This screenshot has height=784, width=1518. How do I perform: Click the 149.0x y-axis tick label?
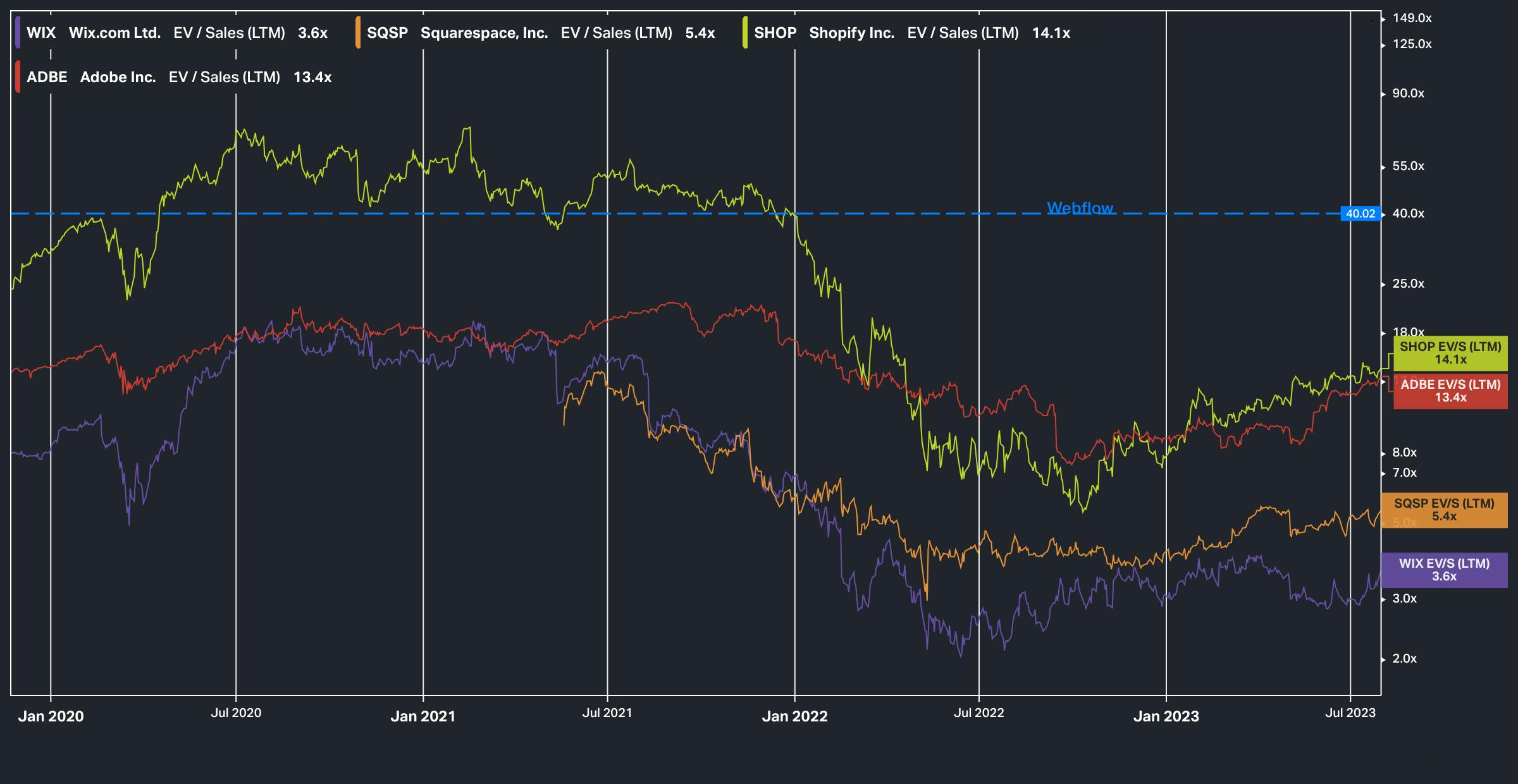(x=1412, y=18)
